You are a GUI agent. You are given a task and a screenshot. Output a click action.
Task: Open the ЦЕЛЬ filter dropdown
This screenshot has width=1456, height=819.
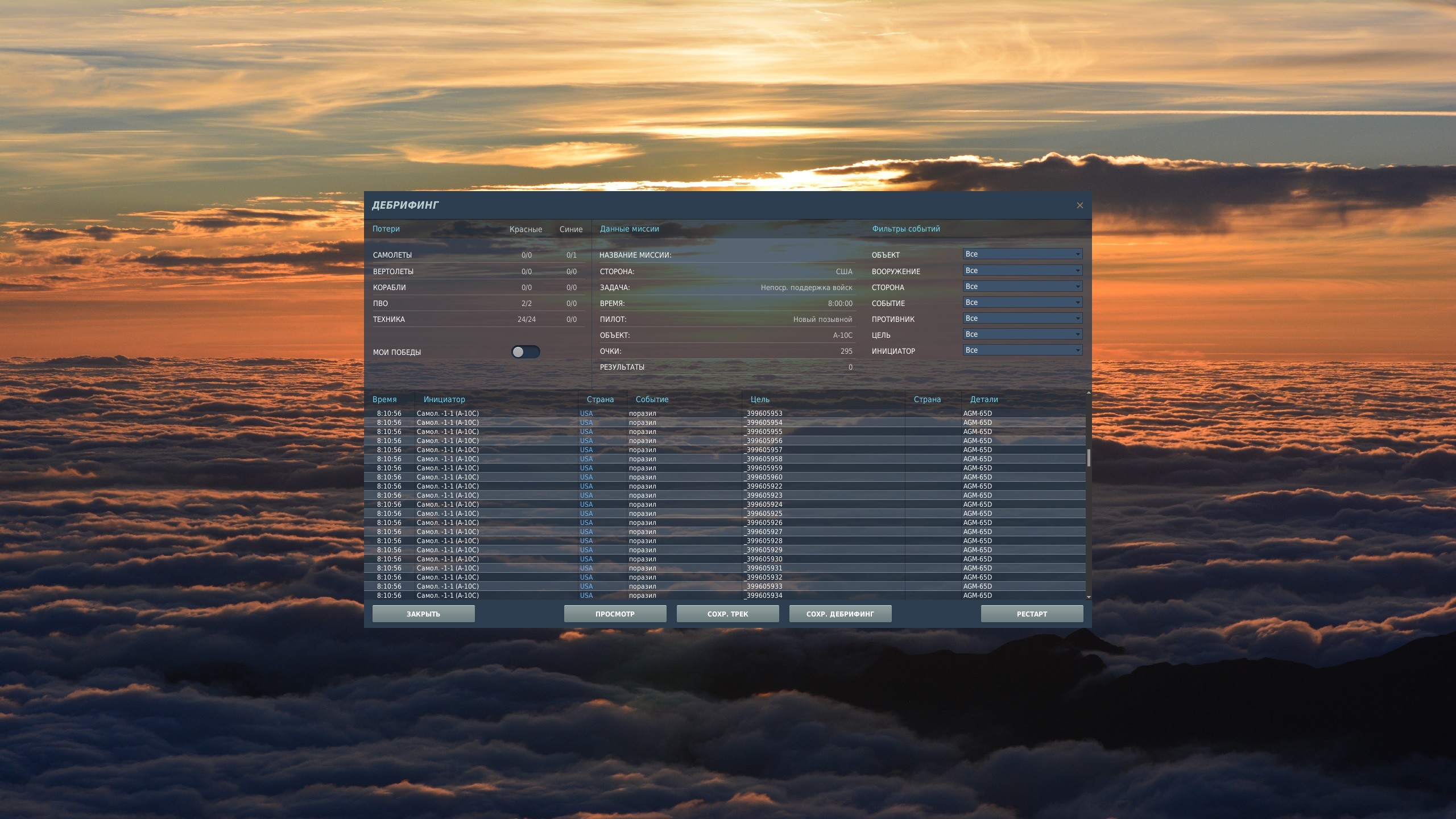(1023, 334)
